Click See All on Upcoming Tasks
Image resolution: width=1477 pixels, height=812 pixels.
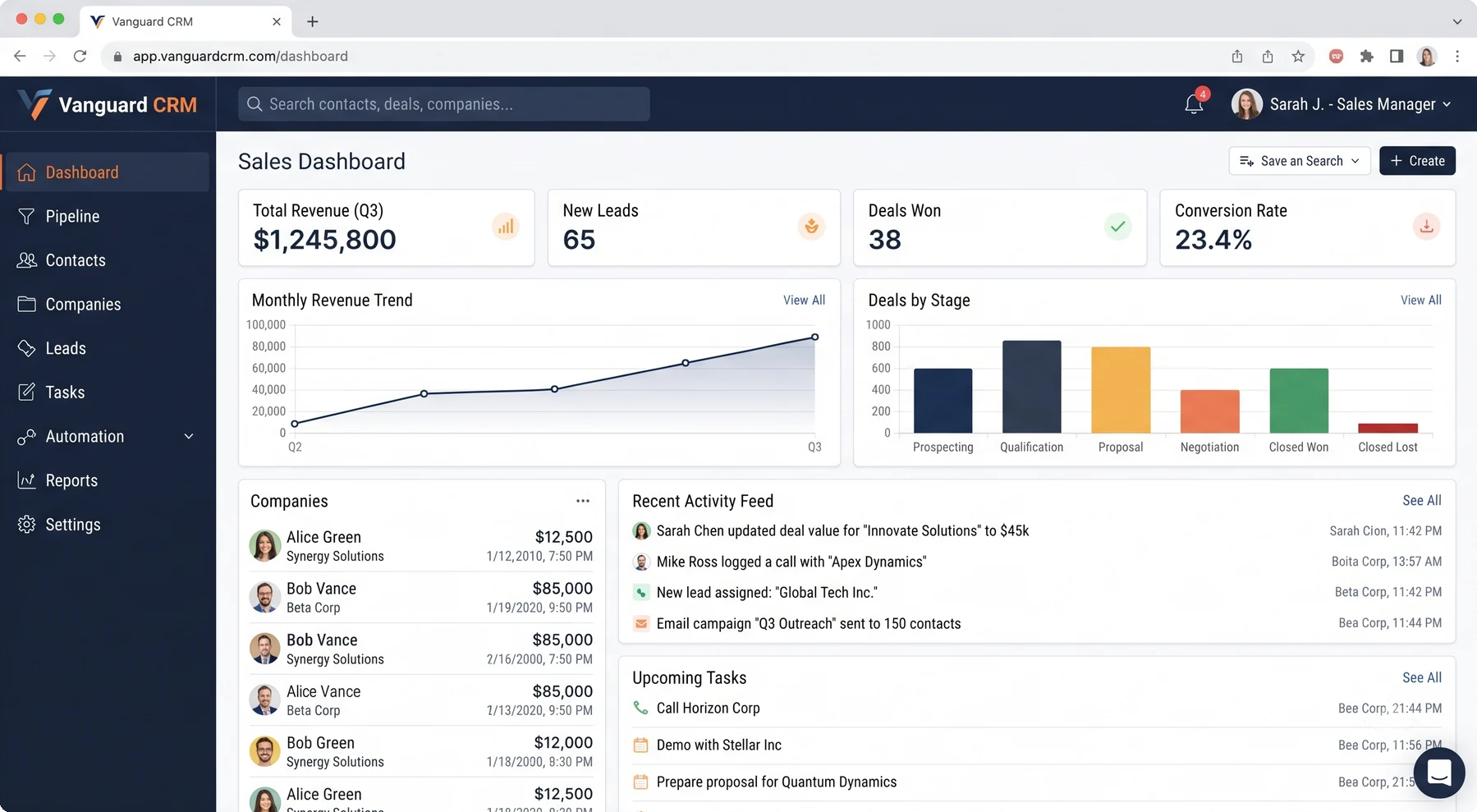point(1422,677)
